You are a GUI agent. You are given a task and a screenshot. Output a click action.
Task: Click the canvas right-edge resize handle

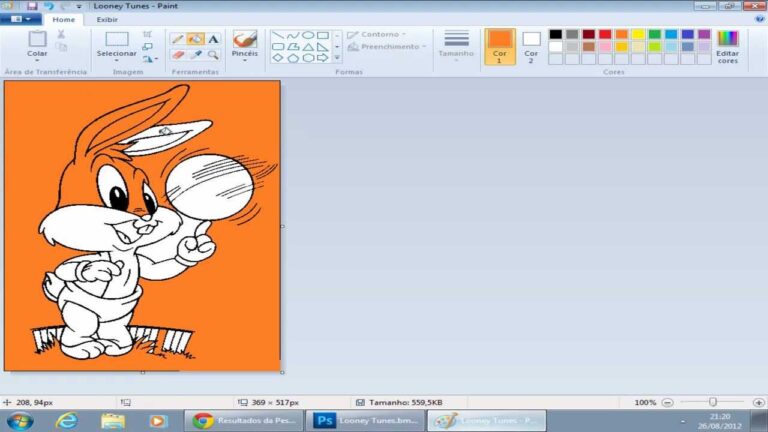pyautogui.click(x=282, y=226)
